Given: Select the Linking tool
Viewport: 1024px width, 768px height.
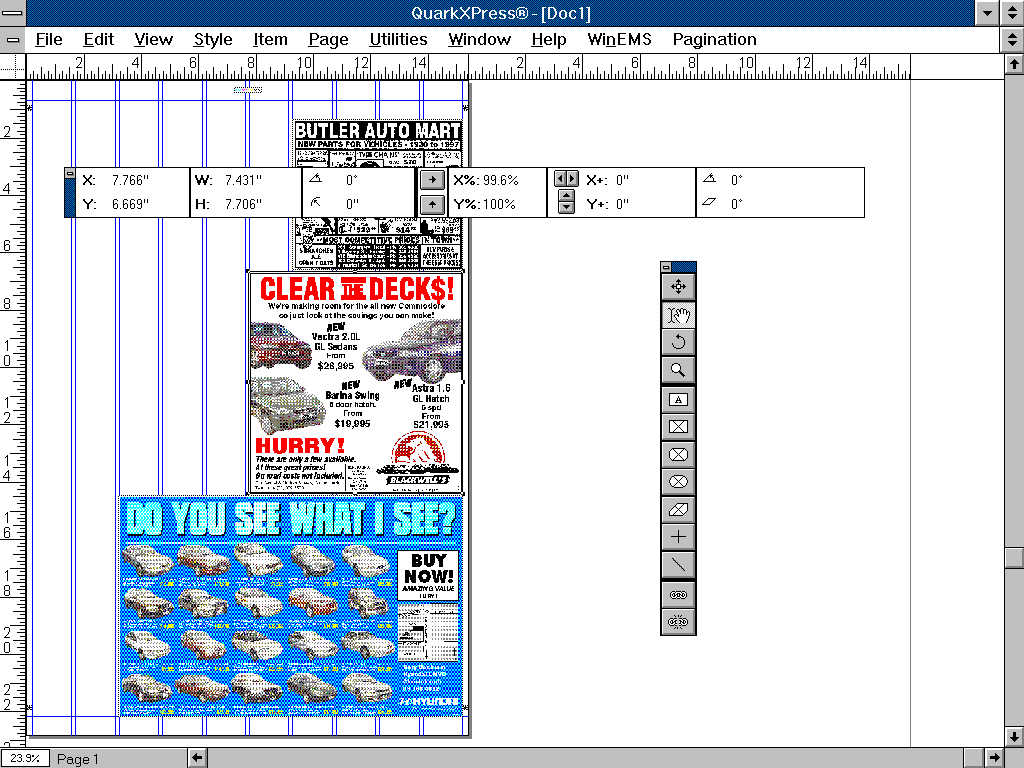Looking at the screenshot, I should pyautogui.click(x=678, y=594).
